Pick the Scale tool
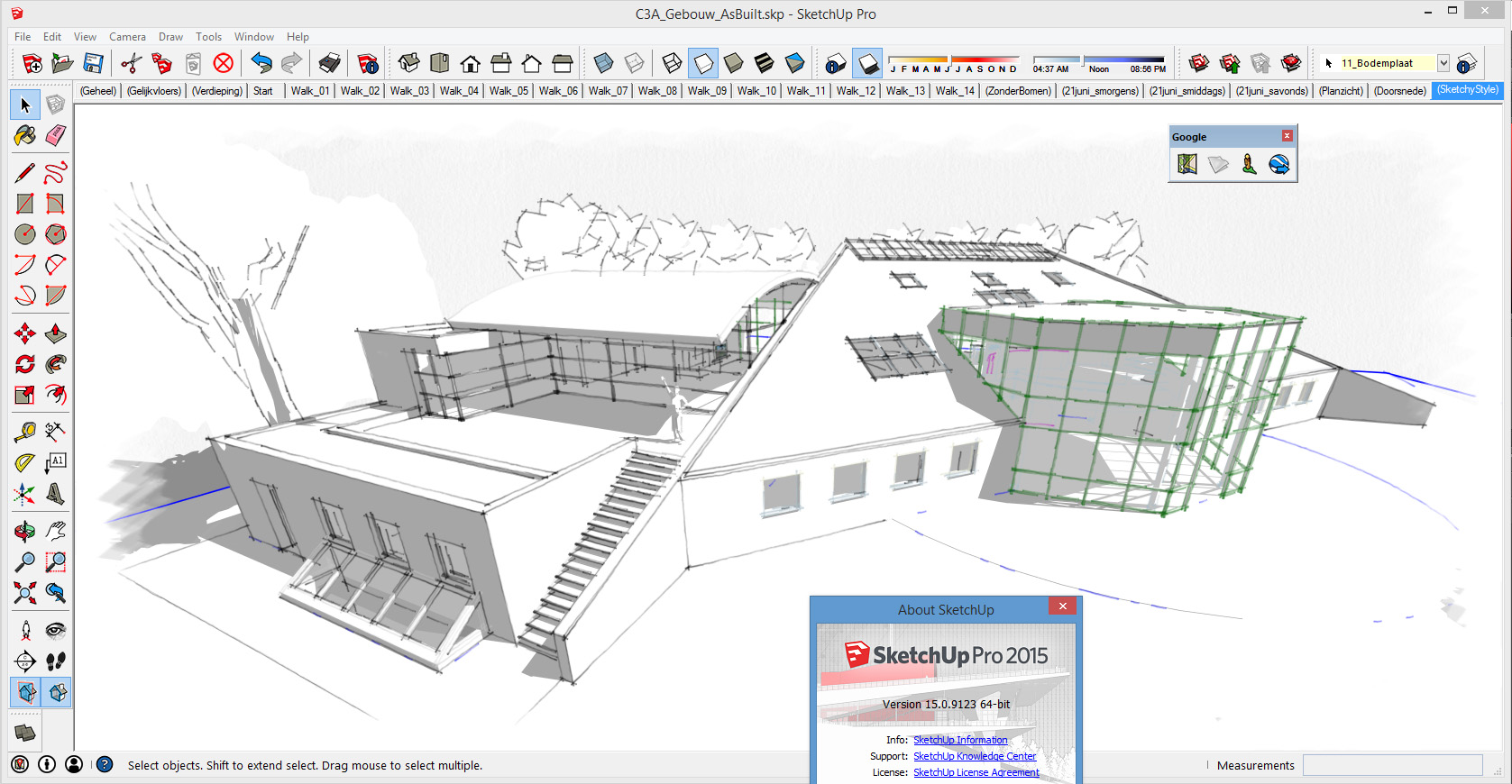This screenshot has height=784, width=1512. click(x=25, y=395)
